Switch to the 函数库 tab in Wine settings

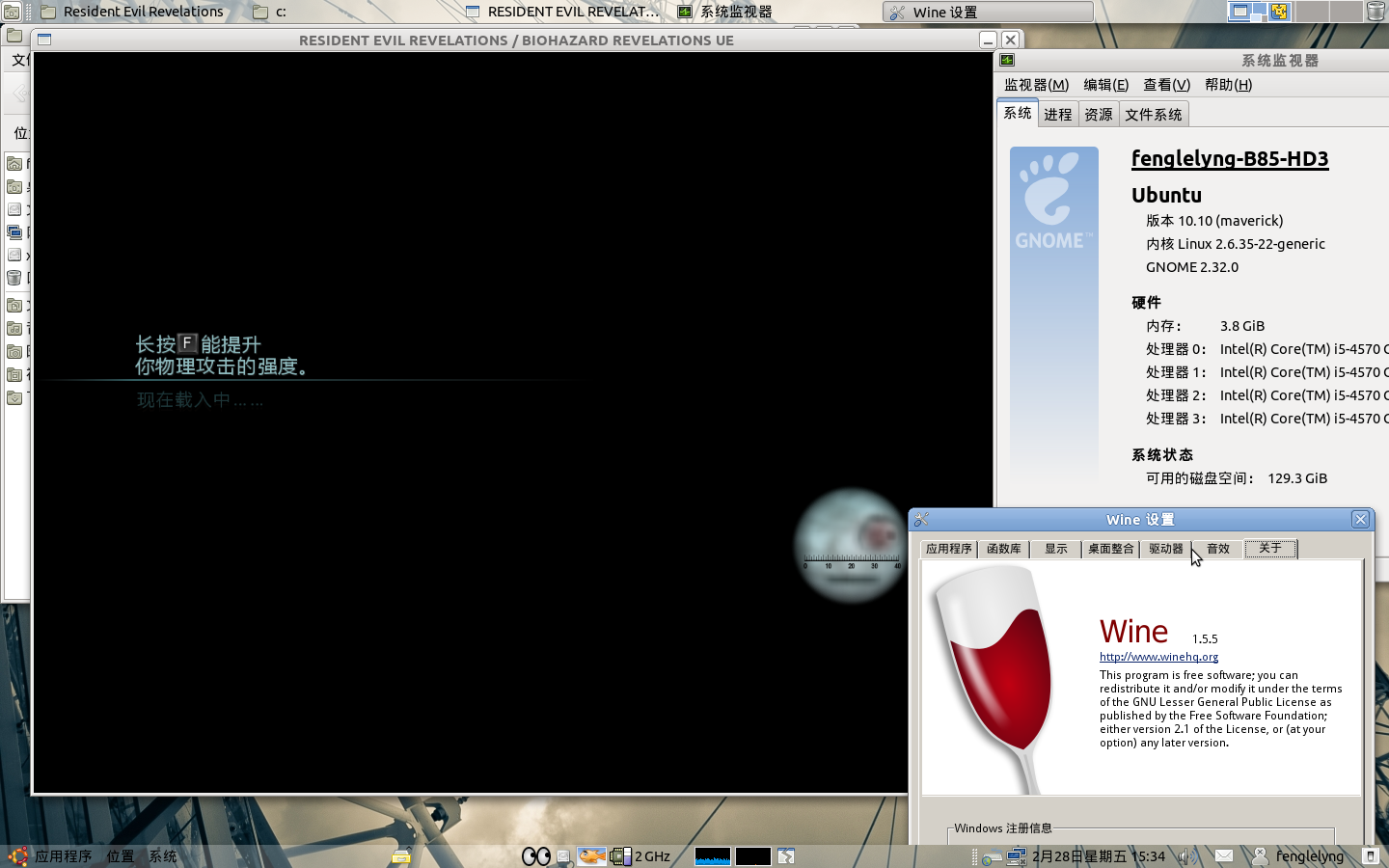pos(1004,549)
